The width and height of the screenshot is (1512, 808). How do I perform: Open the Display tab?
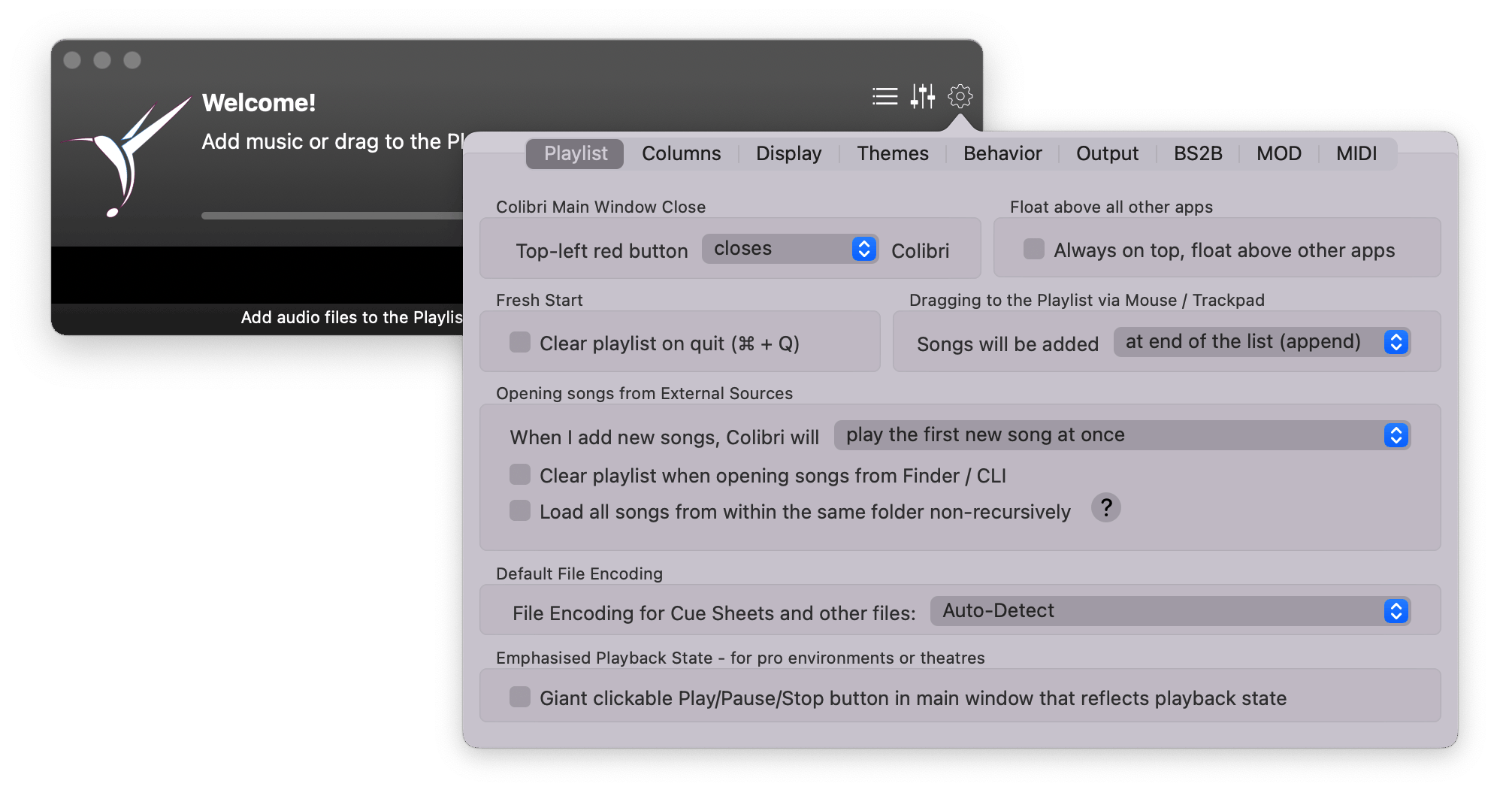click(x=788, y=153)
